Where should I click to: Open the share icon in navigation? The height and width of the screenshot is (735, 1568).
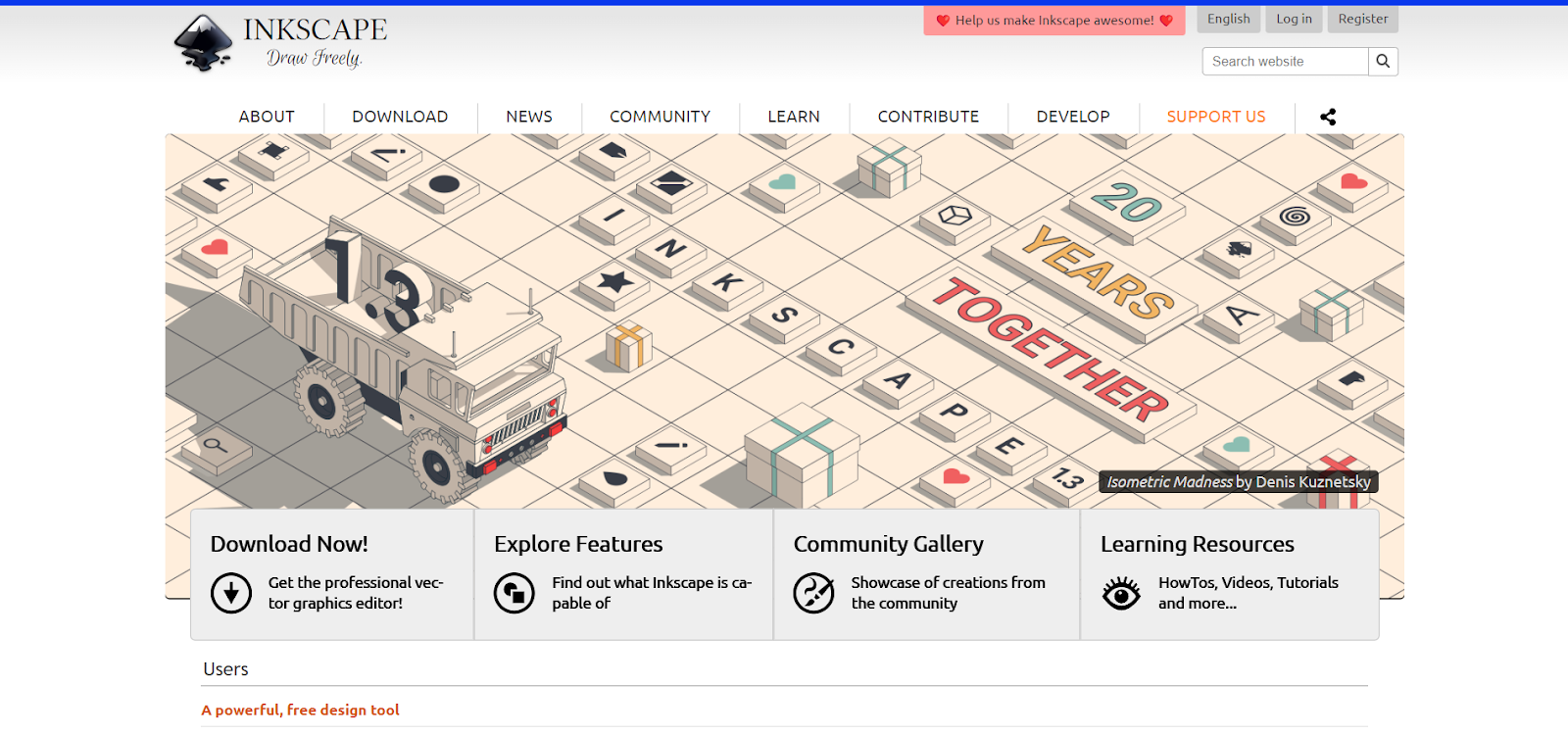(1328, 117)
